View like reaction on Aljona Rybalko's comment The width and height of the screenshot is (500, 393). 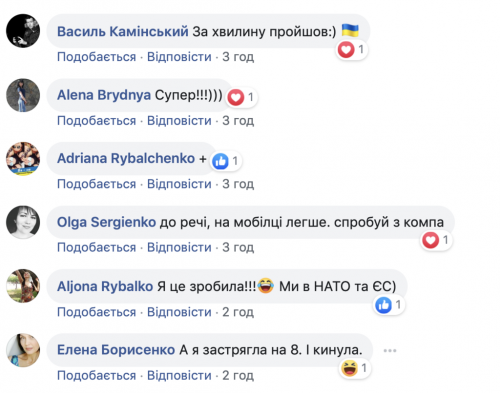(x=389, y=305)
